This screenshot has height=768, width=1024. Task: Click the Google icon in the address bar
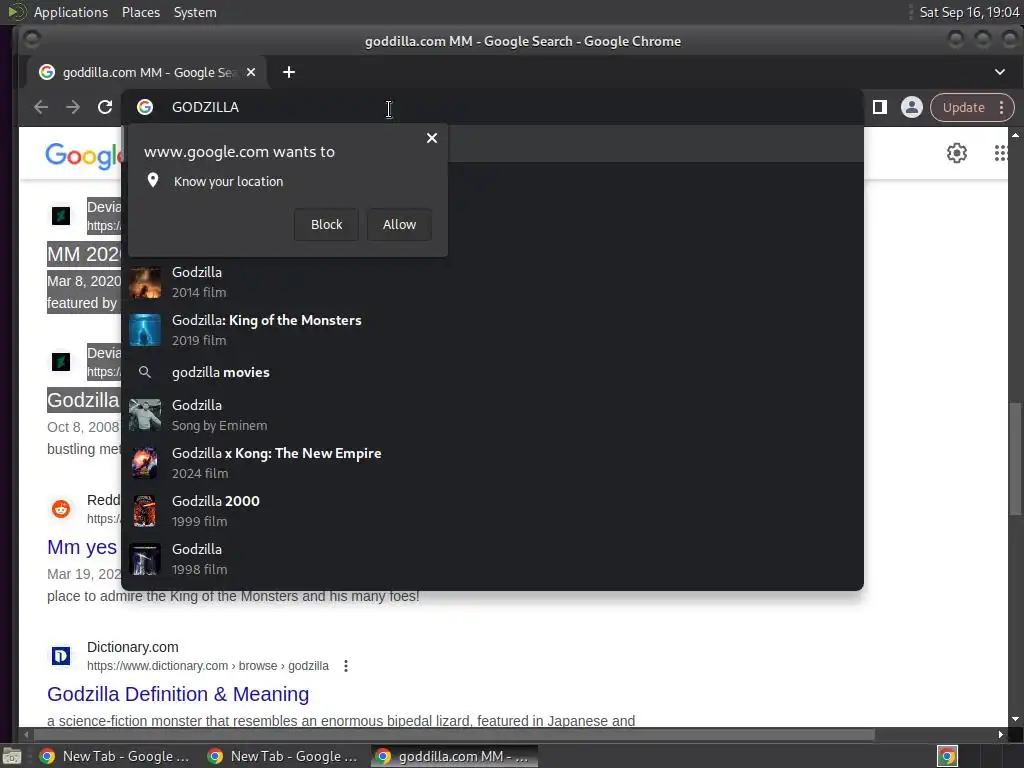(x=145, y=107)
